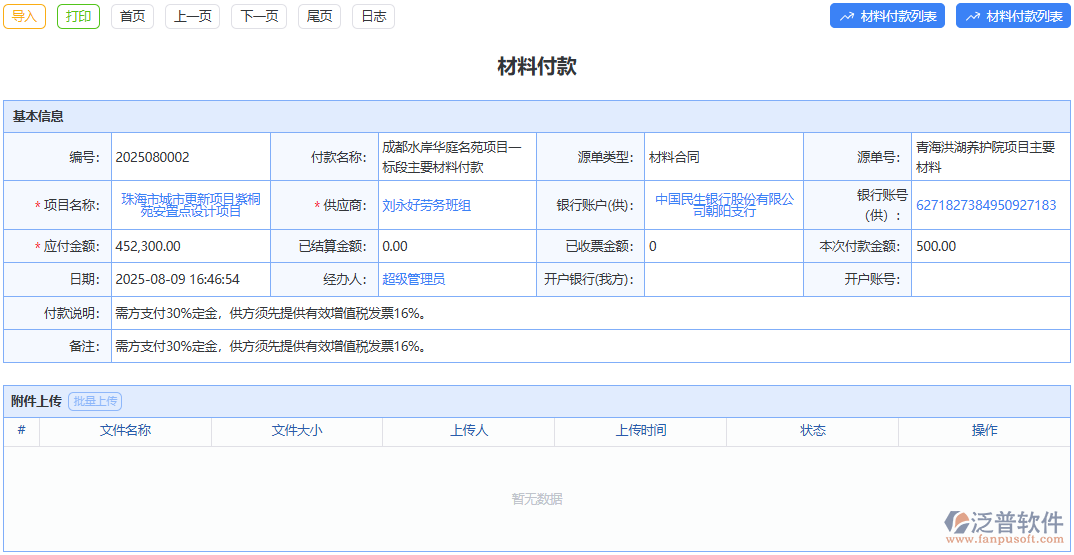1074x555 pixels.
Task: Open handler link 超级管理员
Action: click(414, 279)
